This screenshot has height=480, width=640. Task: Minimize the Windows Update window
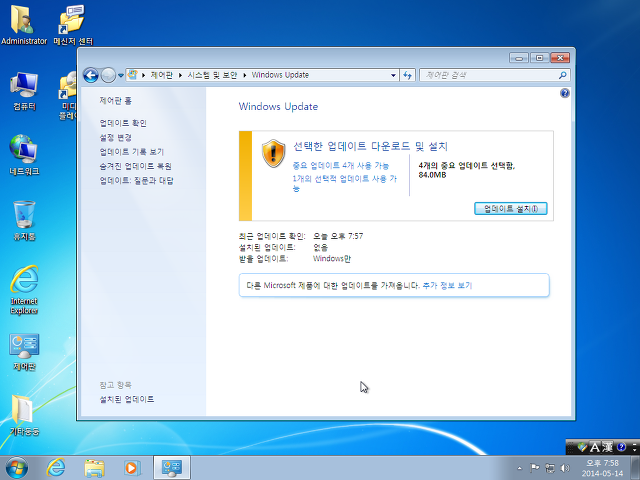[519, 58]
